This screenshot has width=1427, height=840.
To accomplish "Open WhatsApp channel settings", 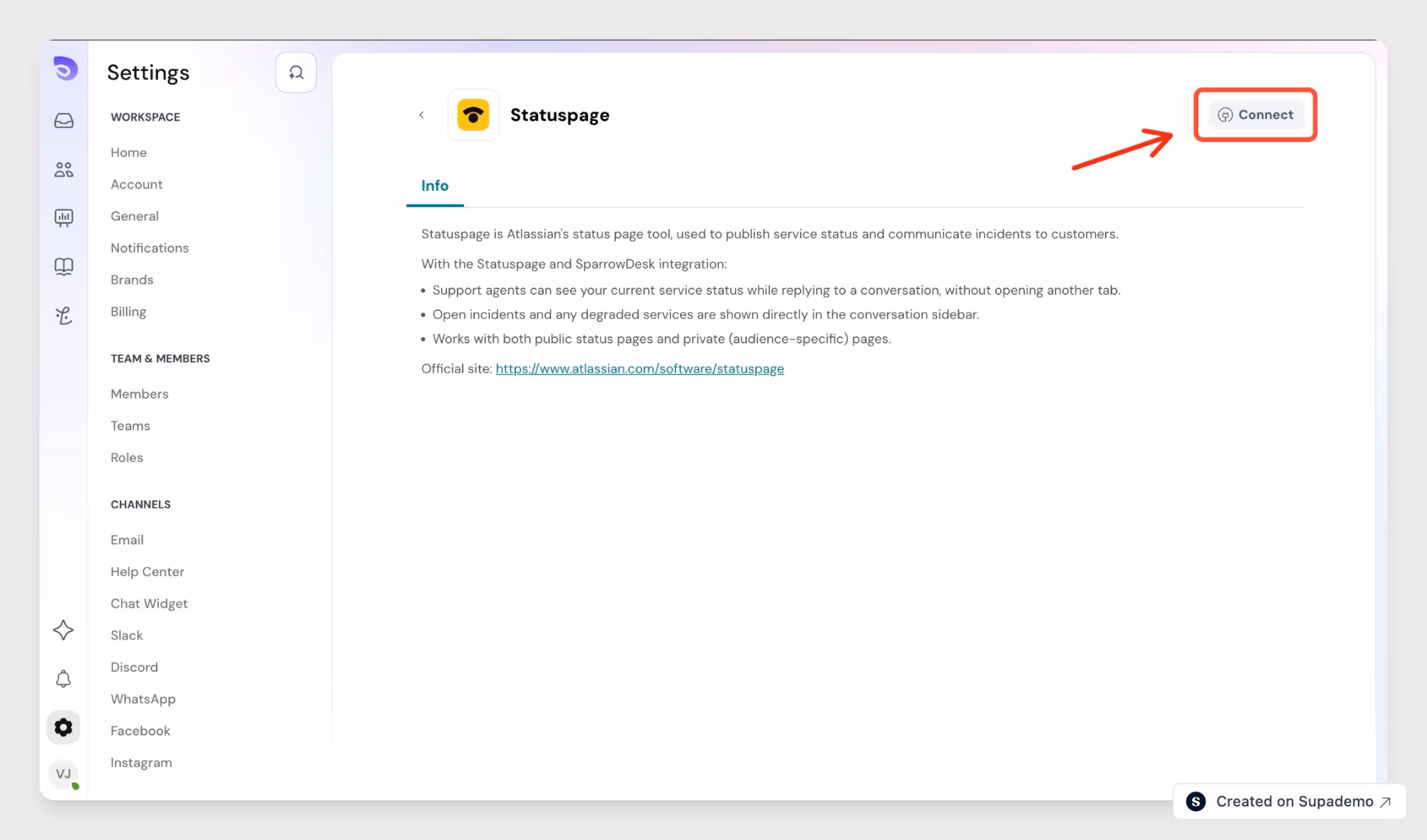I will point(143,699).
